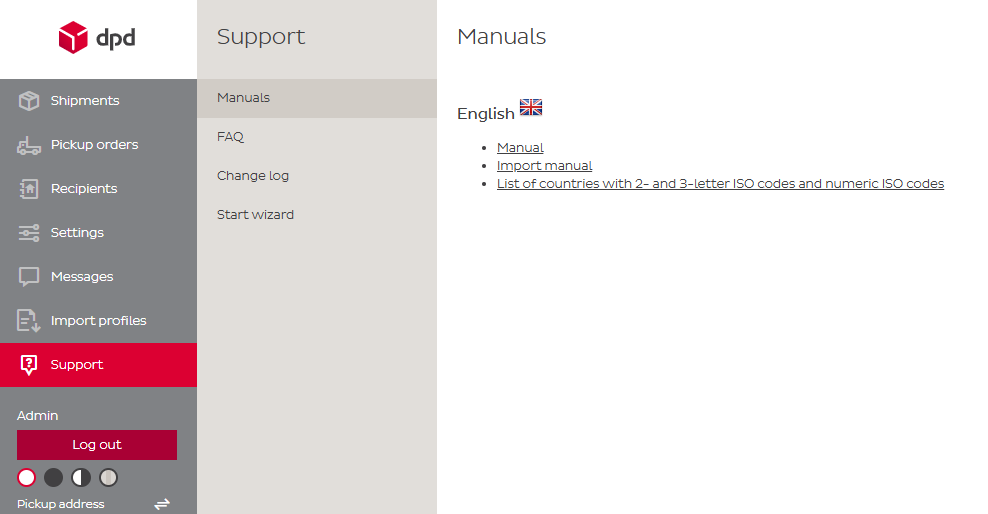Select the dark color theme circle
This screenshot has width=988, height=514.
coord(54,478)
